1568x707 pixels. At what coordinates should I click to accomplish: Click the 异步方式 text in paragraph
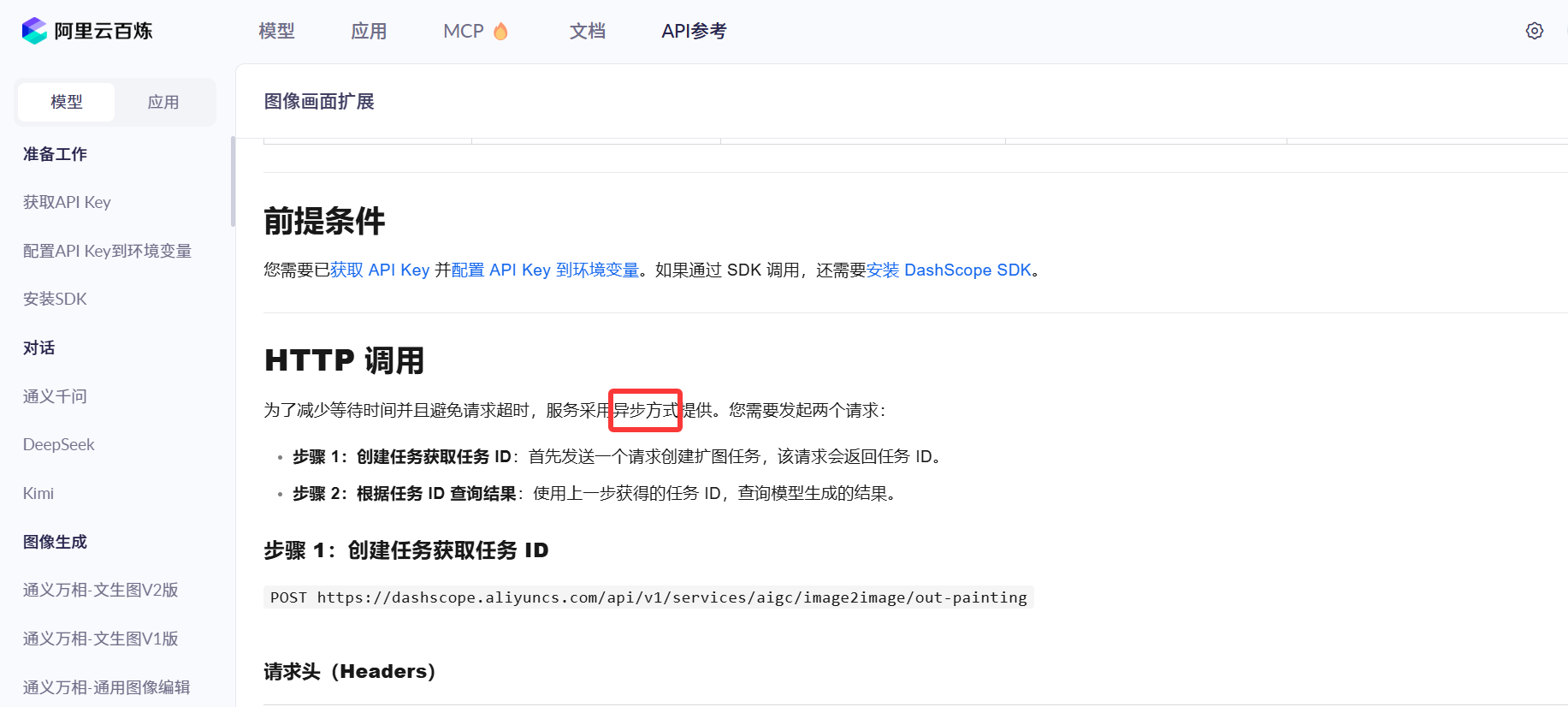(646, 410)
